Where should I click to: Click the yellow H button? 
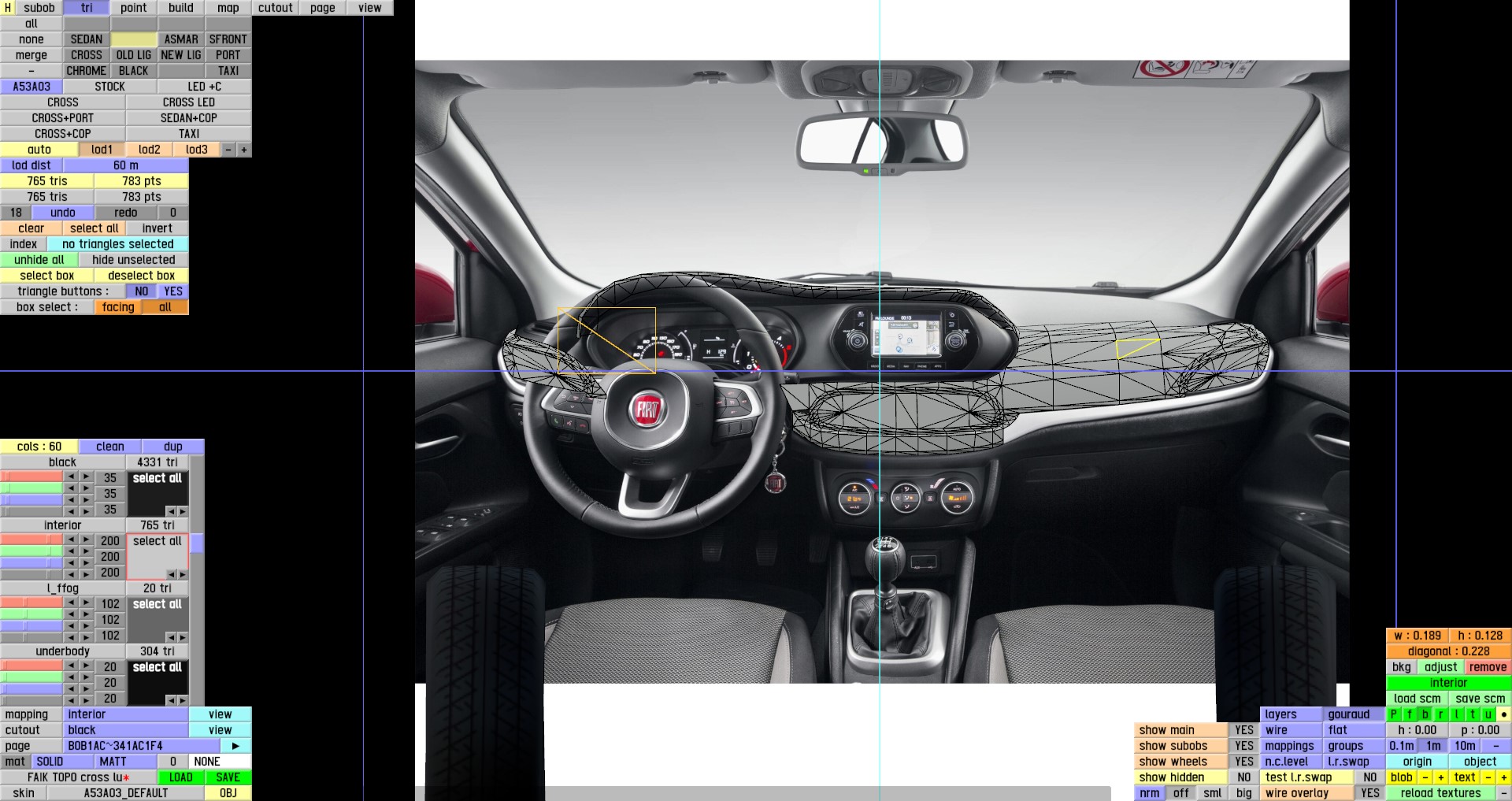(8, 8)
